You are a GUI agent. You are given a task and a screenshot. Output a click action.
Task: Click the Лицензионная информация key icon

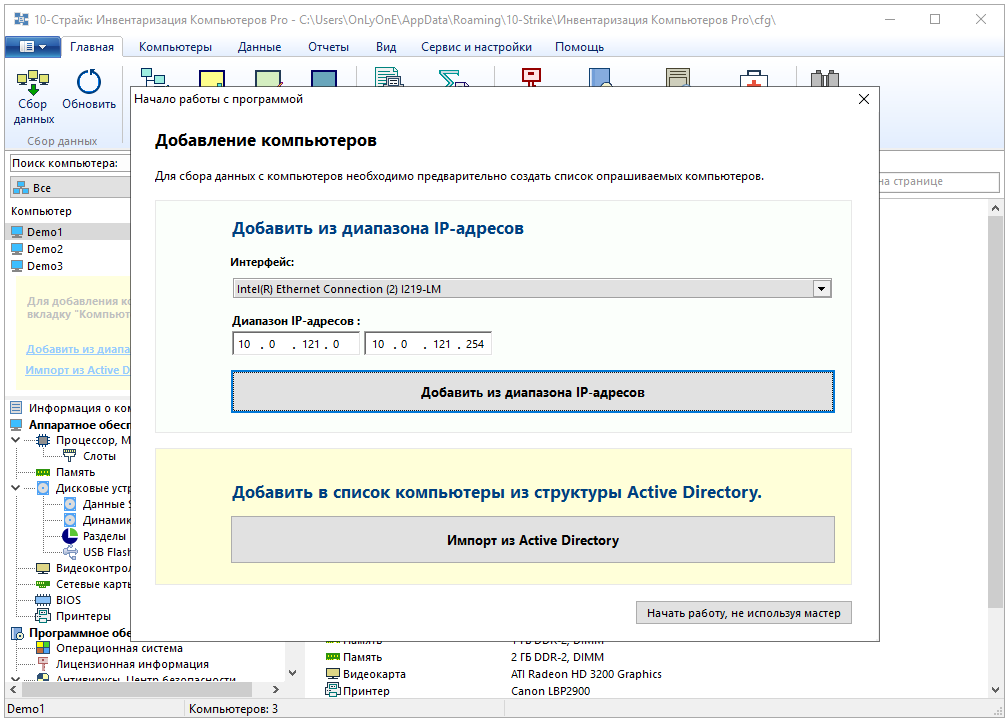click(x=43, y=664)
